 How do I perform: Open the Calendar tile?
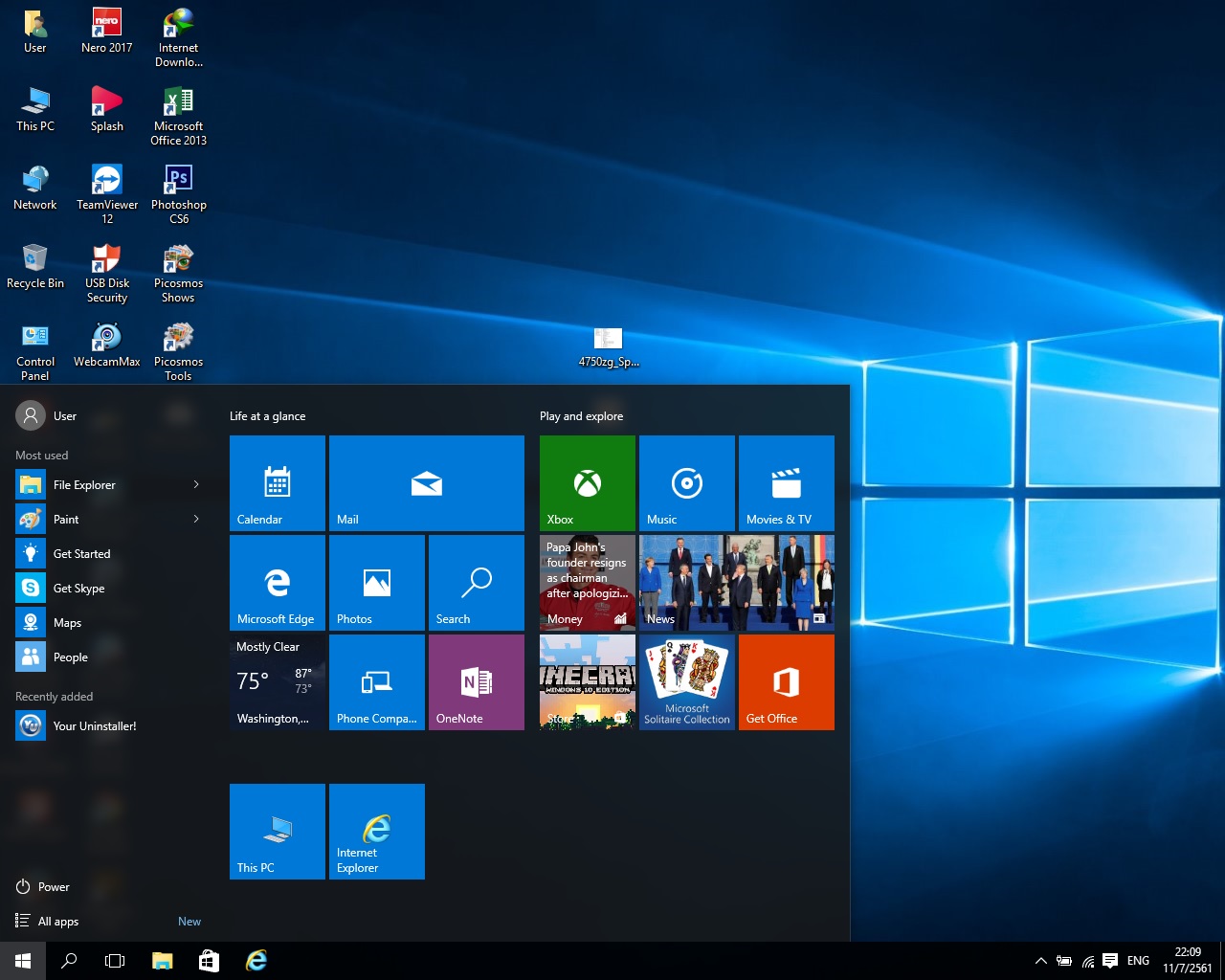[278, 483]
